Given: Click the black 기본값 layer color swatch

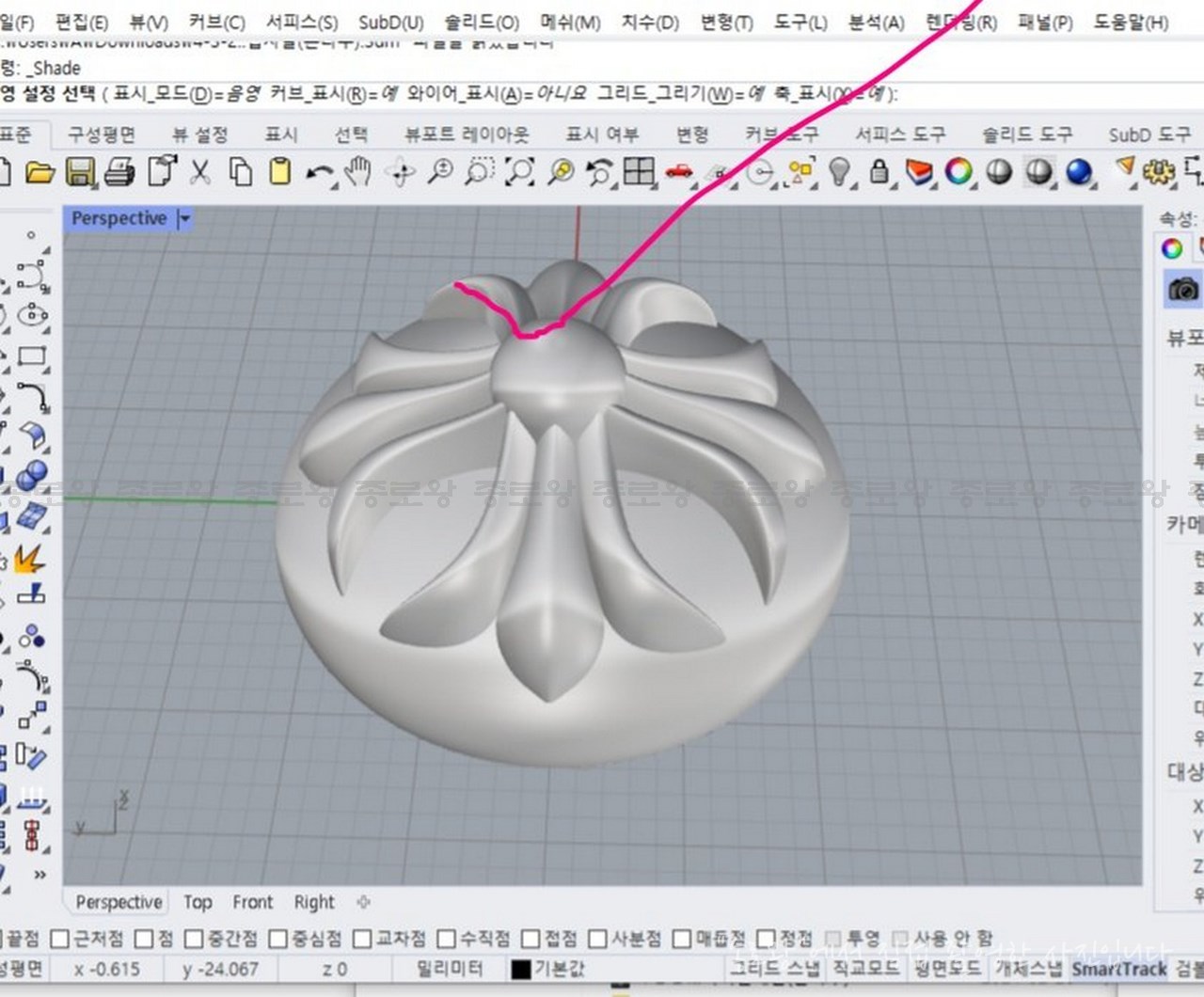Looking at the screenshot, I should 521,969.
